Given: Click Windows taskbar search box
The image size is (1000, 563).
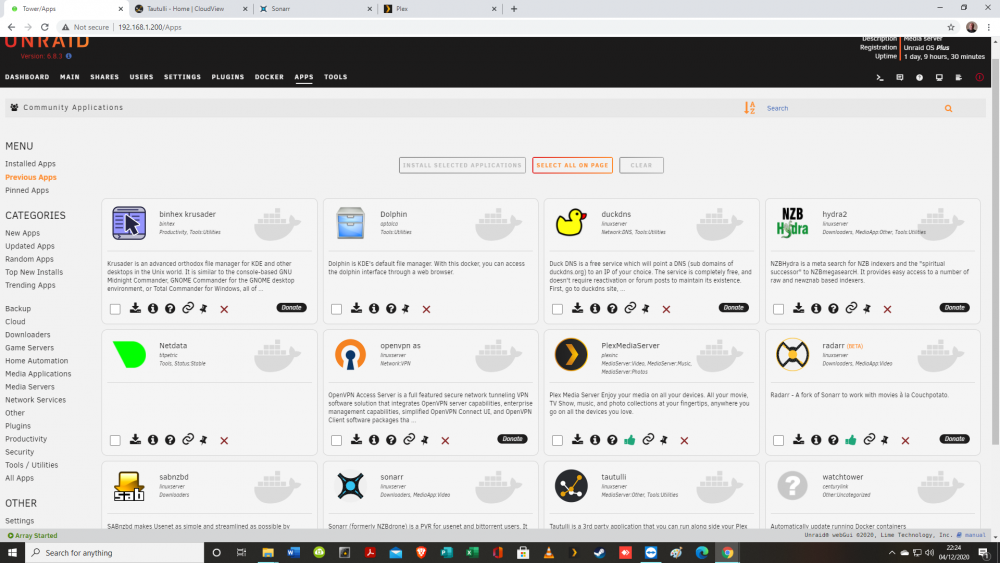Looking at the screenshot, I should [115, 553].
